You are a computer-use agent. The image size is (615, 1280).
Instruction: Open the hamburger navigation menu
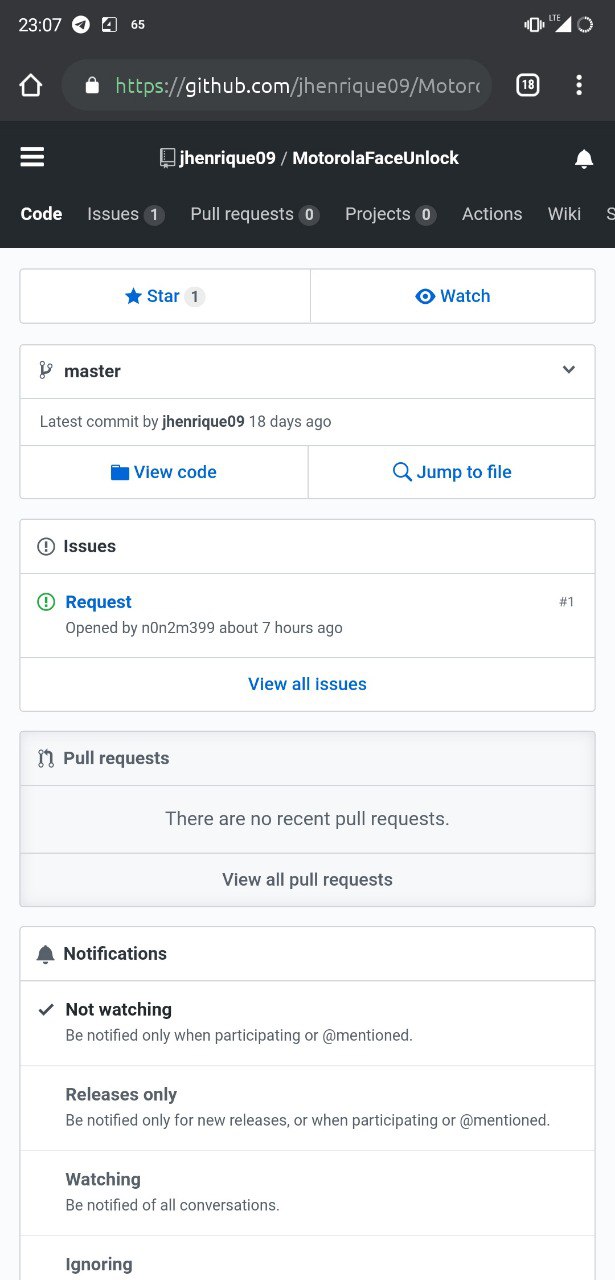pos(32,158)
